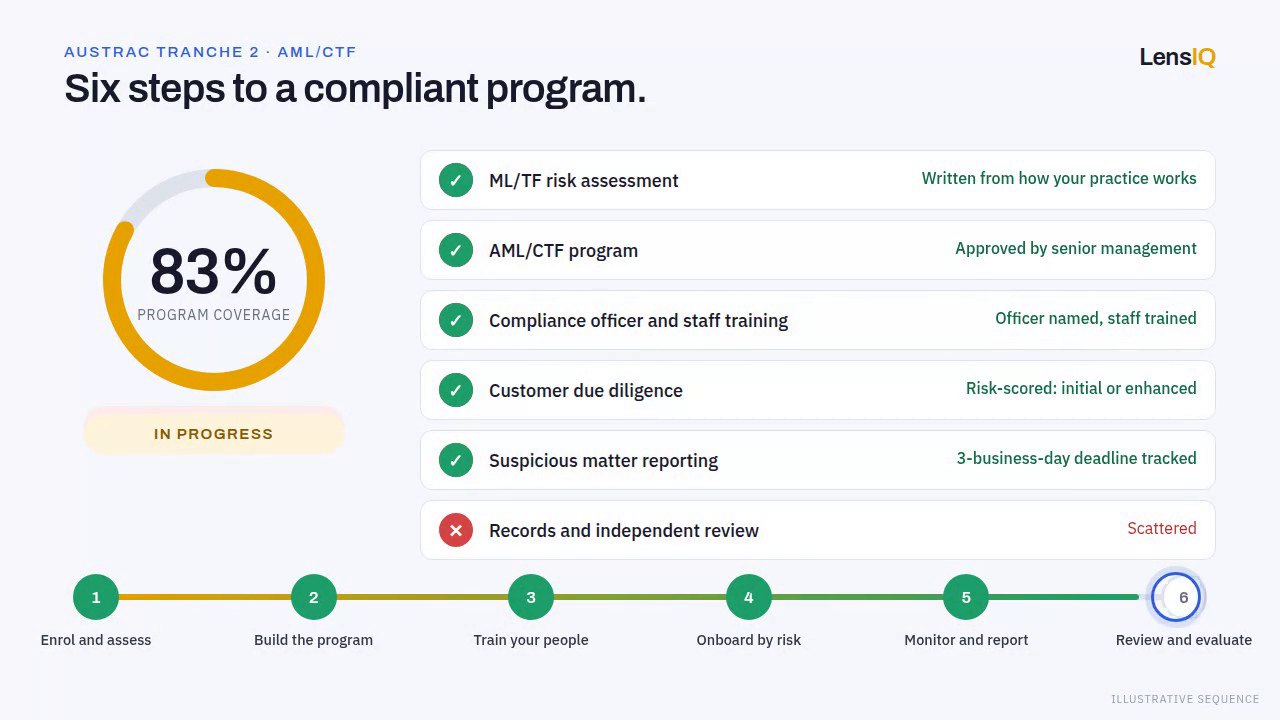The height and width of the screenshot is (720, 1280).
Task: Click the 'Monitor and report' step label
Action: pos(966,640)
